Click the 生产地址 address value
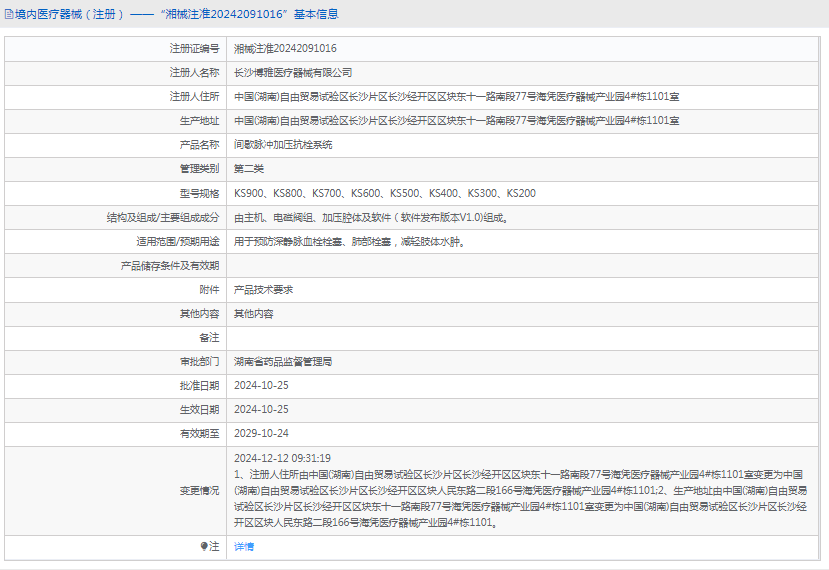 point(457,121)
